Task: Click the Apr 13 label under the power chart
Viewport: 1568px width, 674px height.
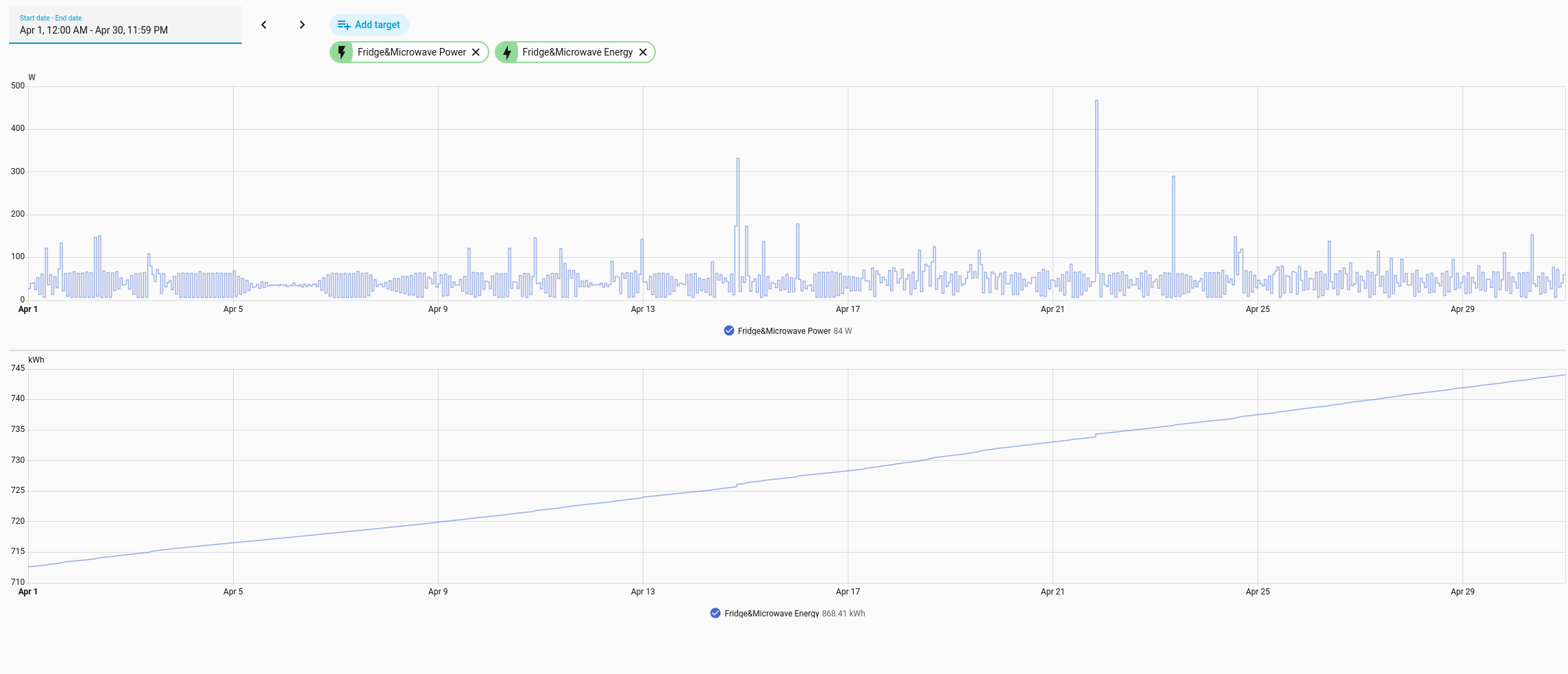Action: (x=643, y=309)
